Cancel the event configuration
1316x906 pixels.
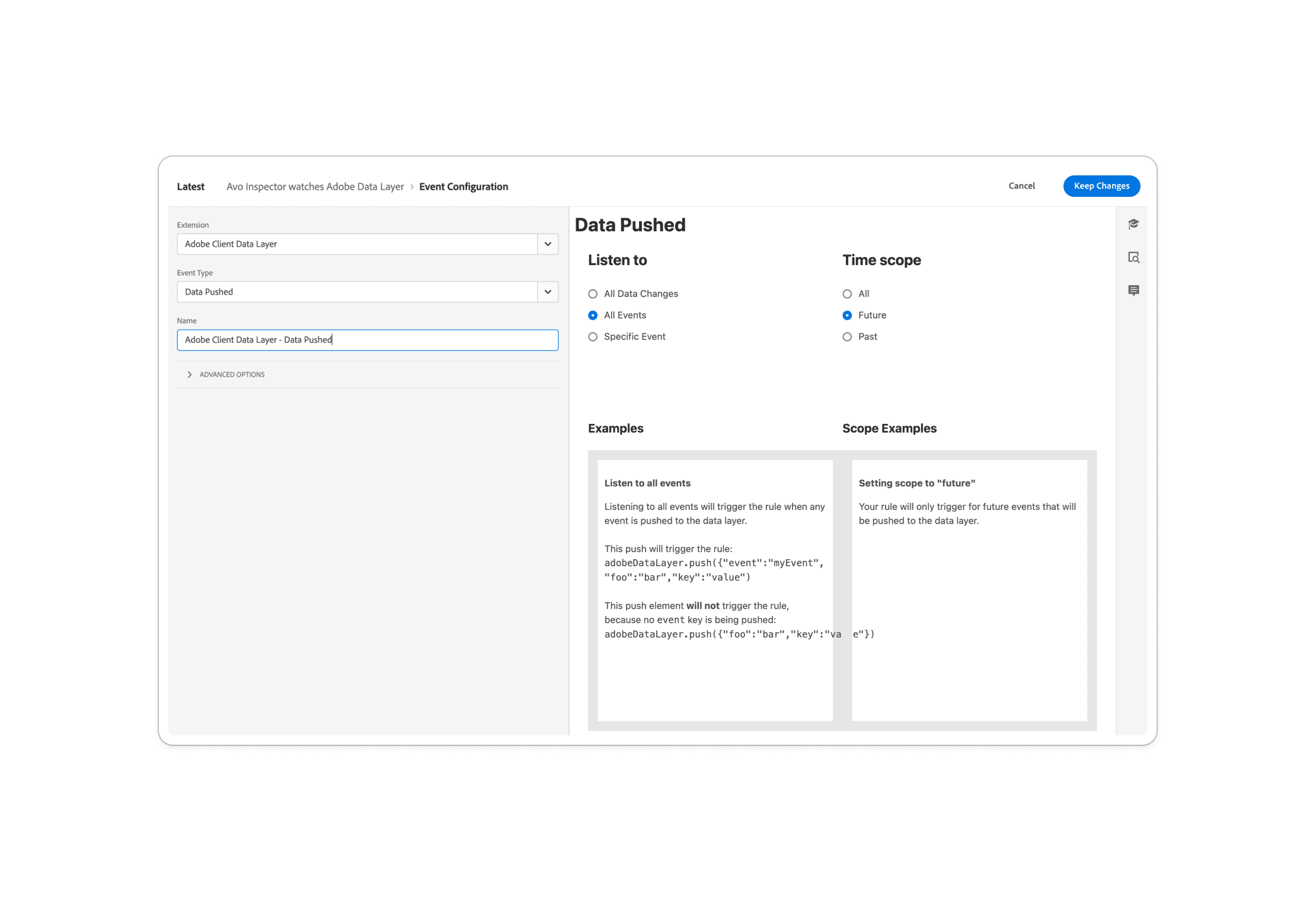[x=1021, y=186]
